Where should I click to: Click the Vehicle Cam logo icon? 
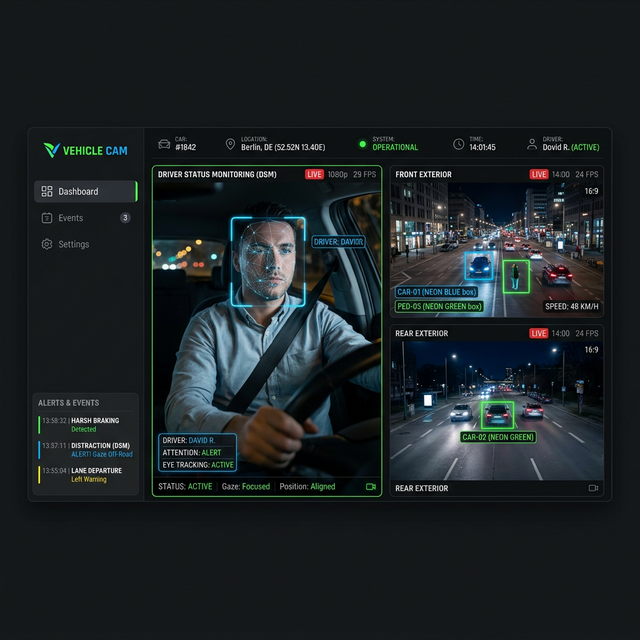click(x=51, y=150)
